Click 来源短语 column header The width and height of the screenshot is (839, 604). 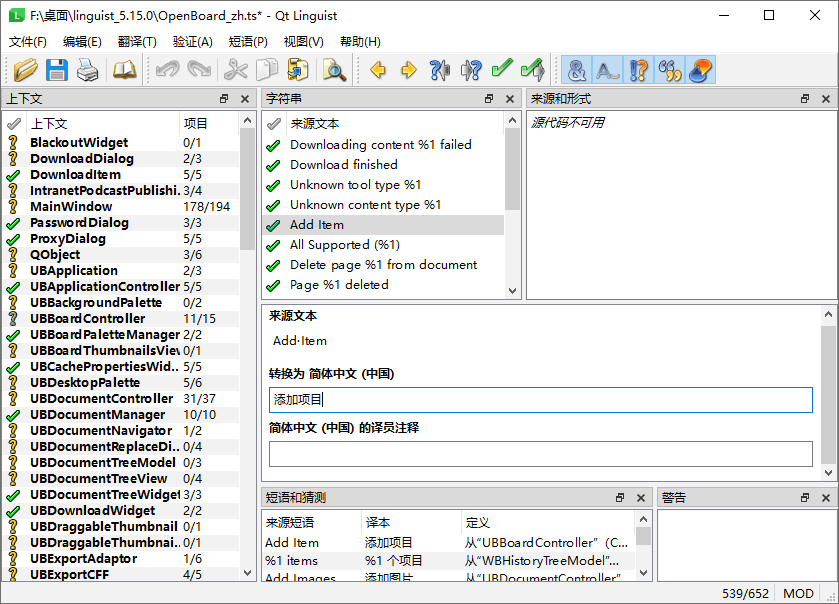[311, 522]
